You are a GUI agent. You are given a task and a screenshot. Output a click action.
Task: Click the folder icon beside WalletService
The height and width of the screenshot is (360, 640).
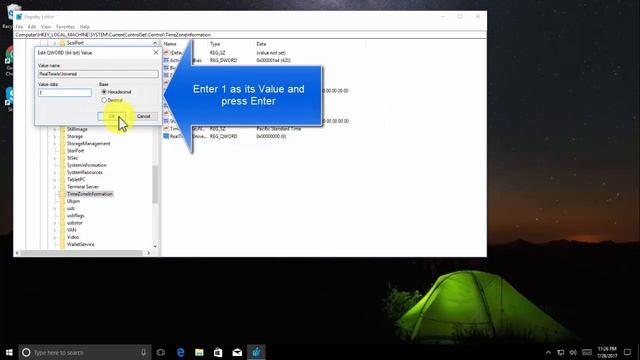[x=62, y=244]
